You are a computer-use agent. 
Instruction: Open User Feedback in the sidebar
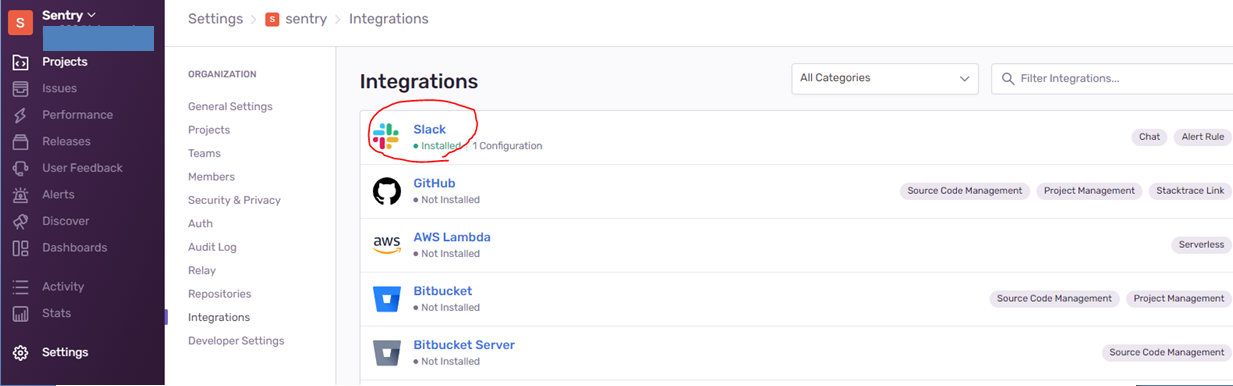(82, 168)
